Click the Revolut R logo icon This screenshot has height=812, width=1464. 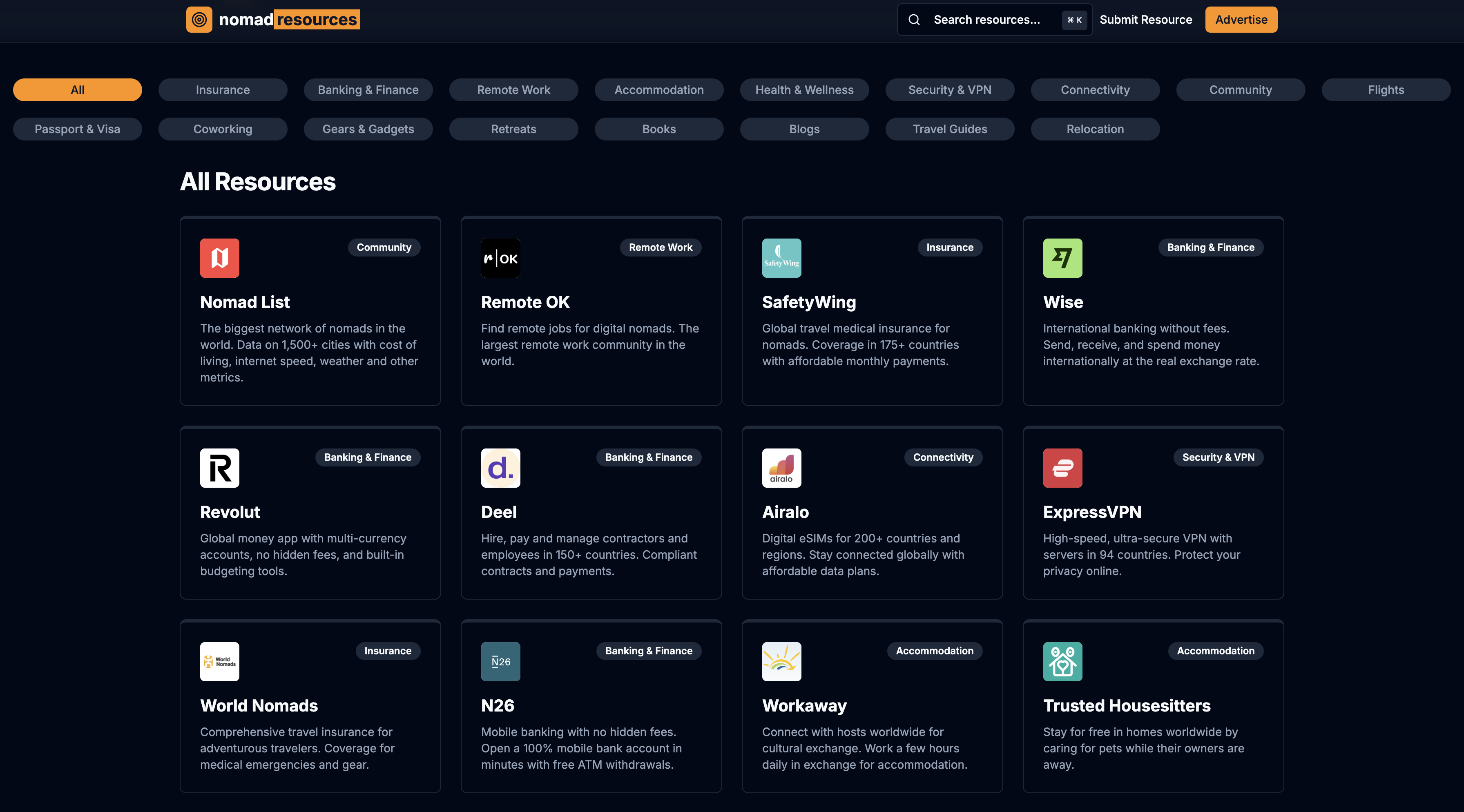[x=219, y=468]
